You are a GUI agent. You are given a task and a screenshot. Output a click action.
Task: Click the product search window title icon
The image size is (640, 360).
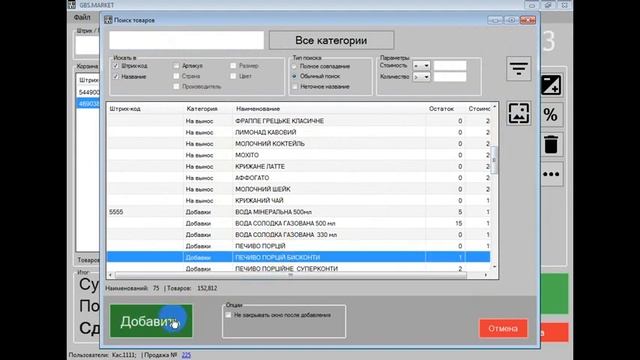pos(108,20)
